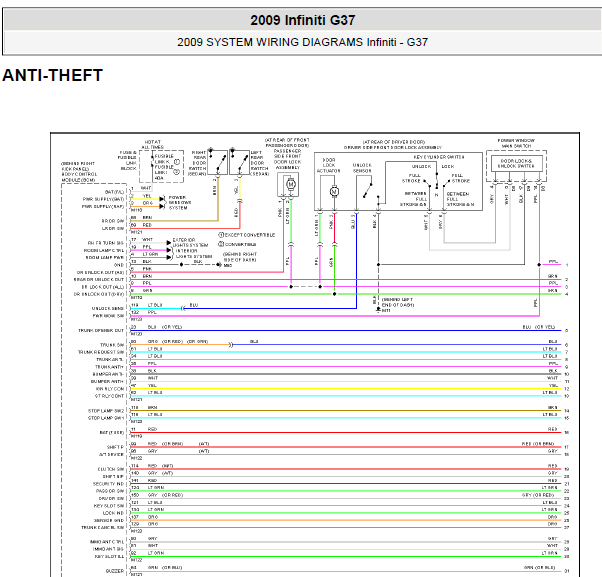The image size is (602, 577).
Task: Click the 'BUMPER ANT+' pin label
Action: [107, 381]
